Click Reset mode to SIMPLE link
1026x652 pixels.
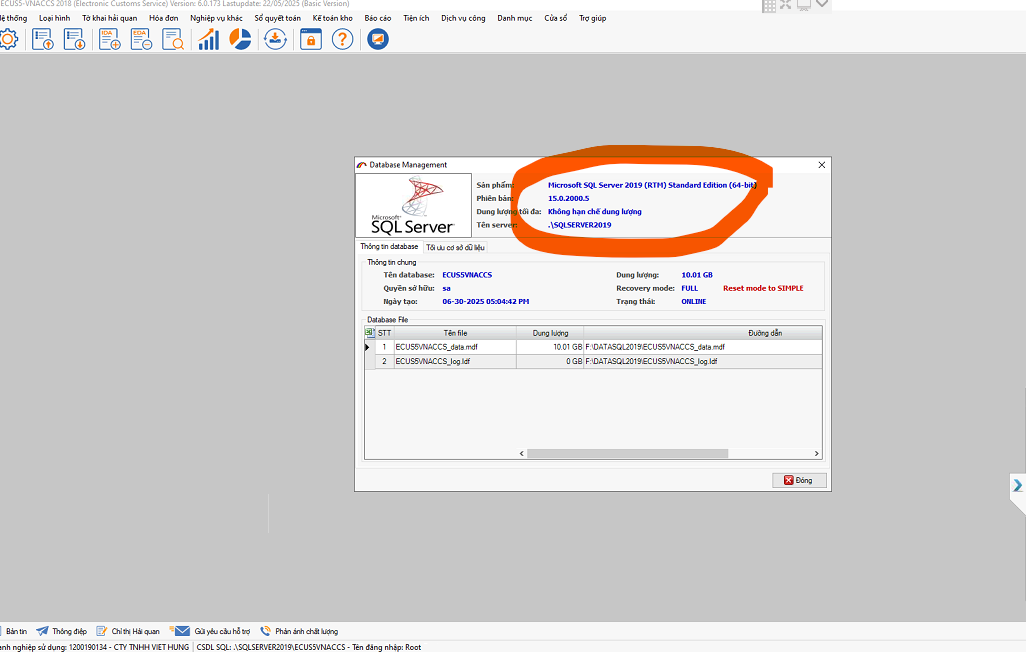[763, 288]
